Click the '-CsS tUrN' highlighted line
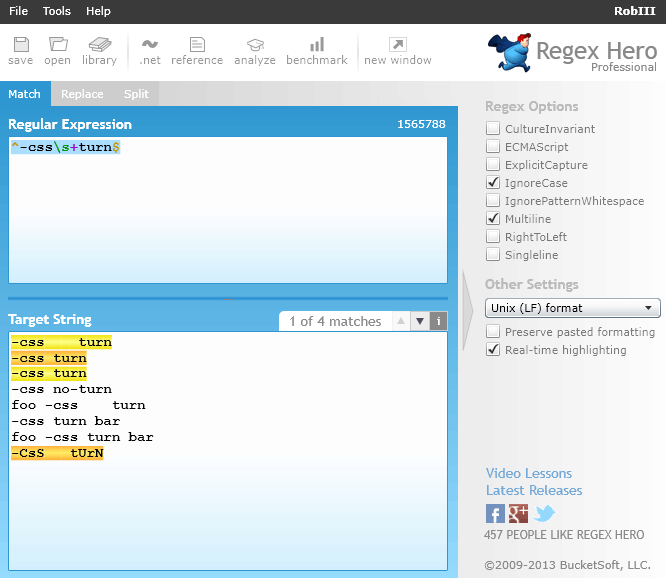The height and width of the screenshot is (581, 666). click(x=57, y=453)
